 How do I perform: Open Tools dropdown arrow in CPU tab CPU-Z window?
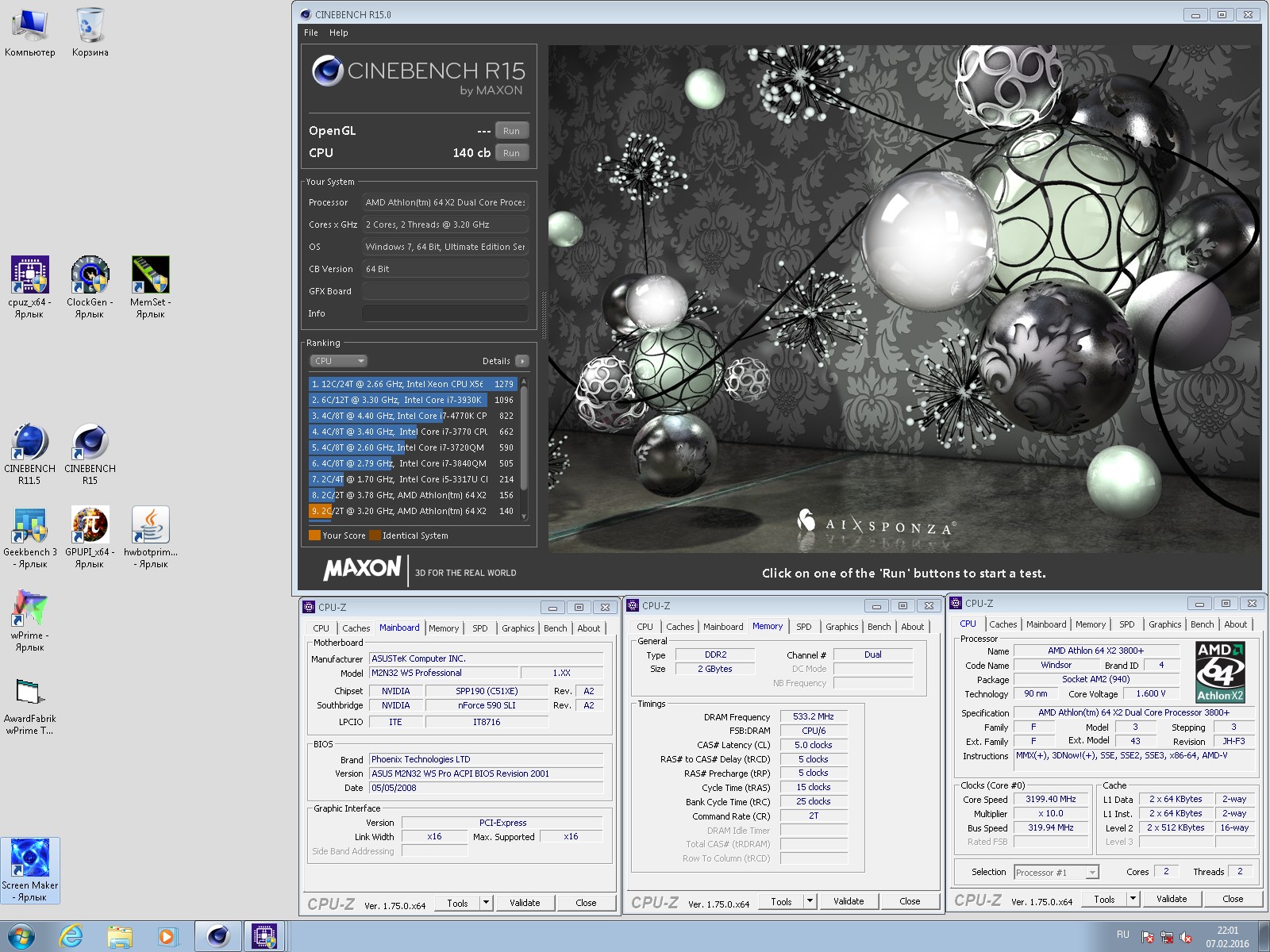coord(1133,899)
